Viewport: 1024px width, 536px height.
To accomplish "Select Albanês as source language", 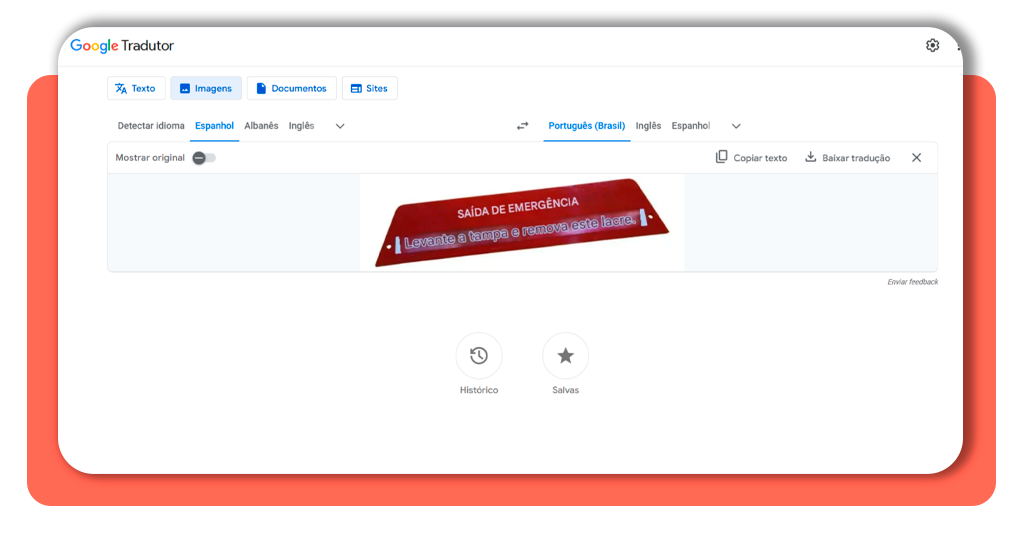I will [x=261, y=126].
